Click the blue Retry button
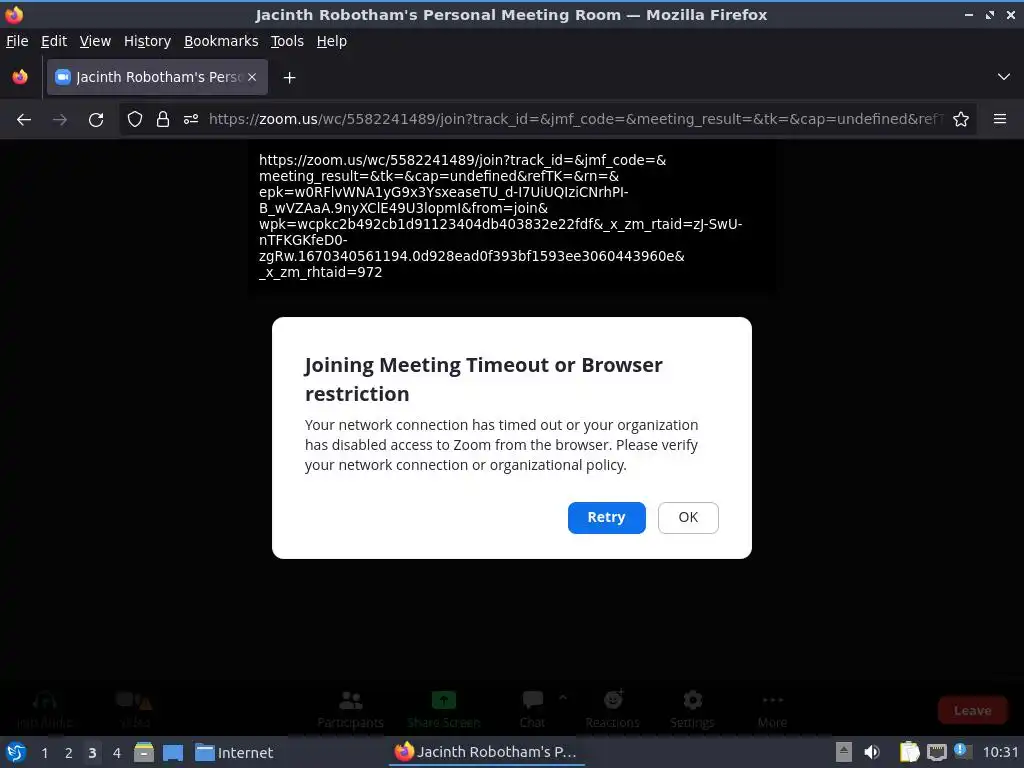Viewport: 1024px width, 768px height. coord(606,517)
